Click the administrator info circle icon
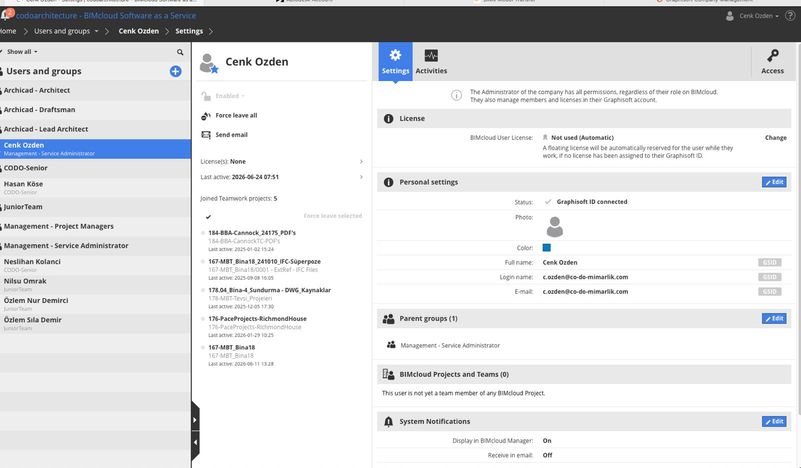The image size is (801, 468). click(456, 96)
